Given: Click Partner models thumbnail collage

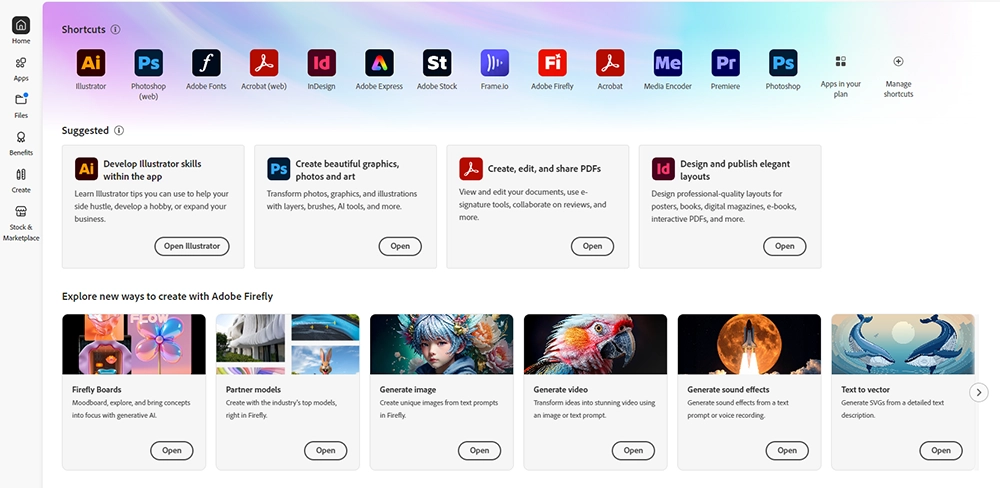Looking at the screenshot, I should pyautogui.click(x=288, y=344).
